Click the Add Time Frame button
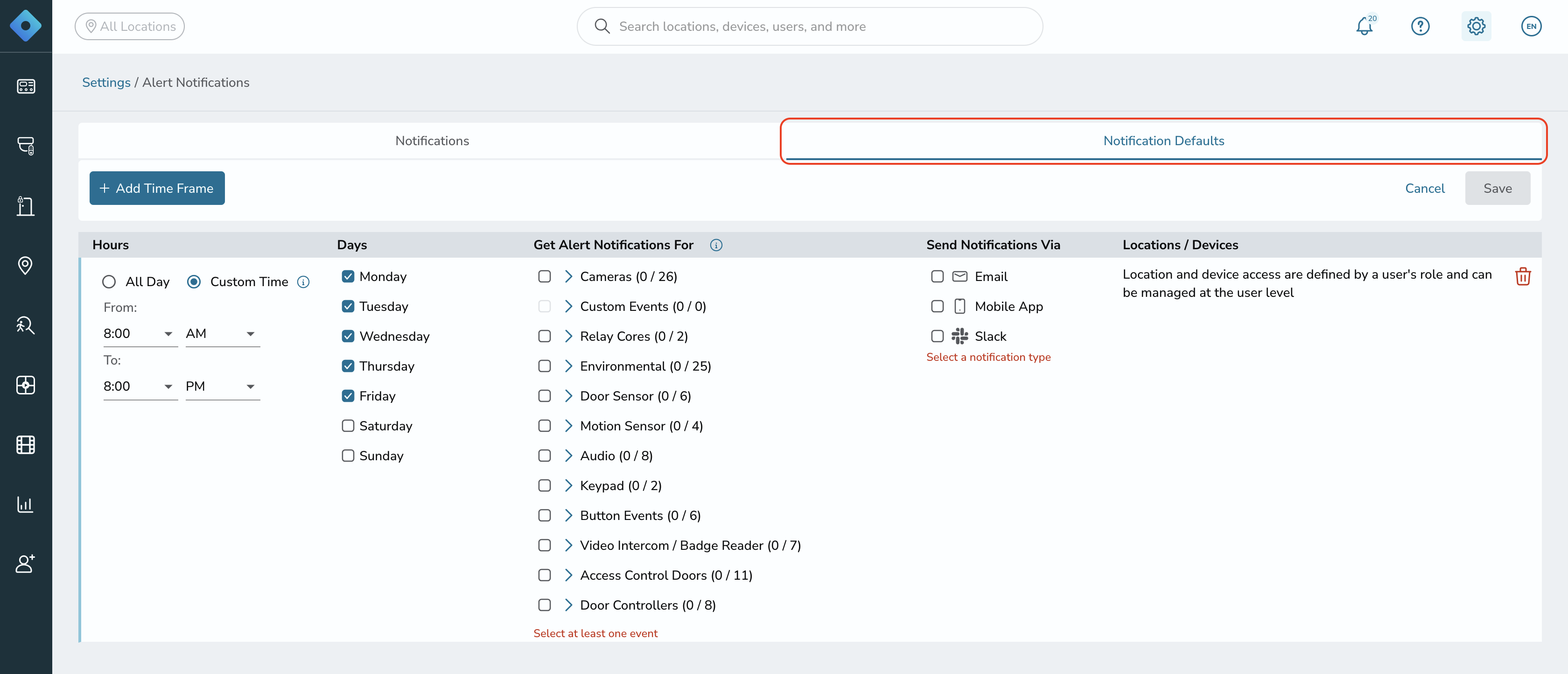1568x674 pixels. (x=157, y=188)
